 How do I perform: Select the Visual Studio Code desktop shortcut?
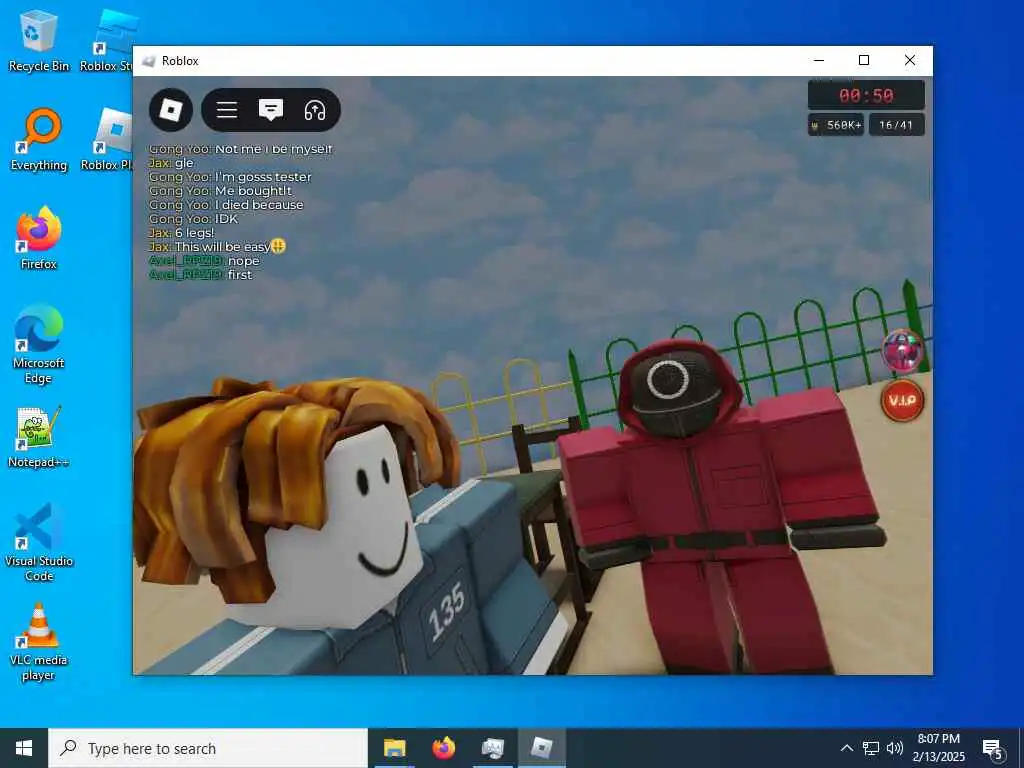tap(39, 541)
